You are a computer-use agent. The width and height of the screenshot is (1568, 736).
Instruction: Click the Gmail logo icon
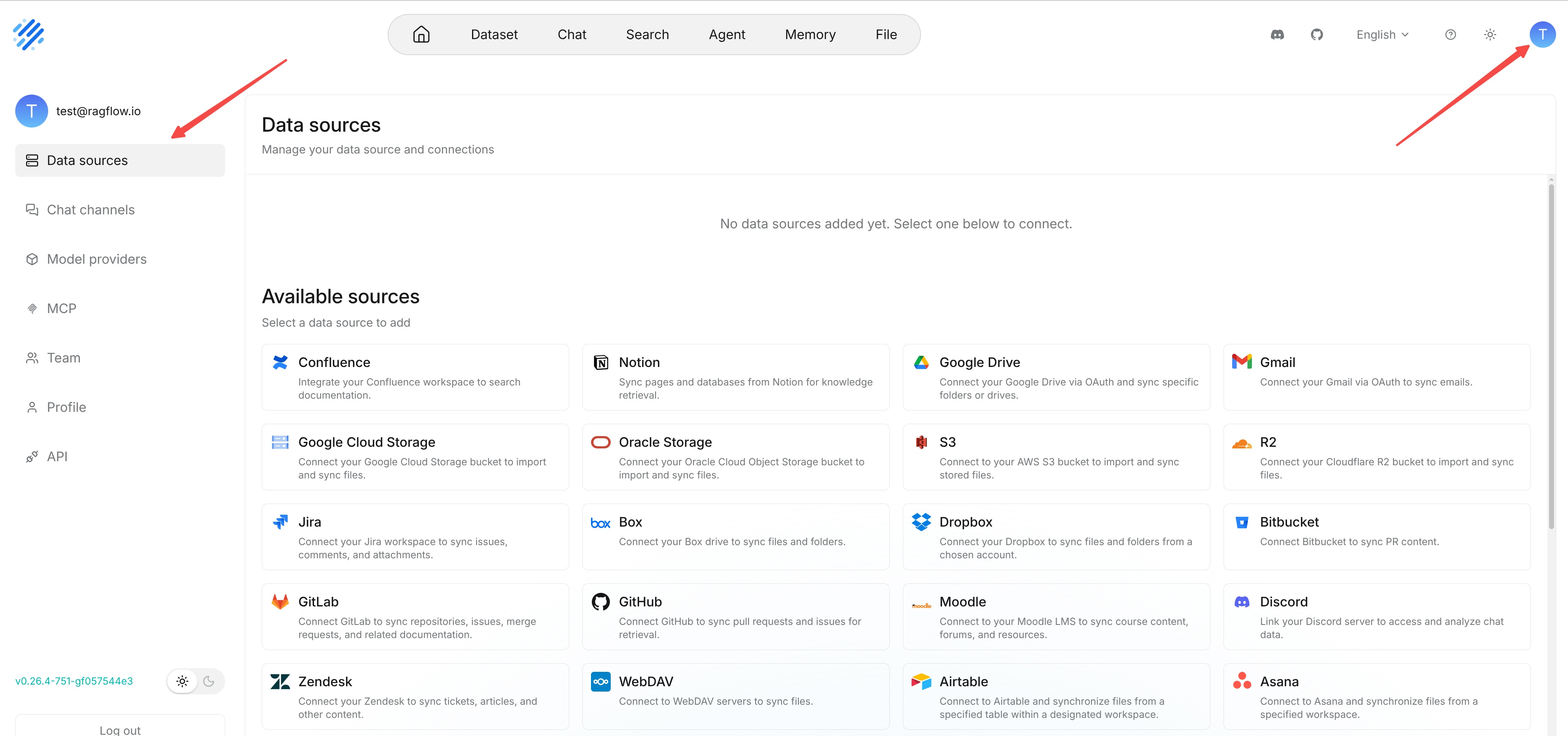tap(1242, 361)
